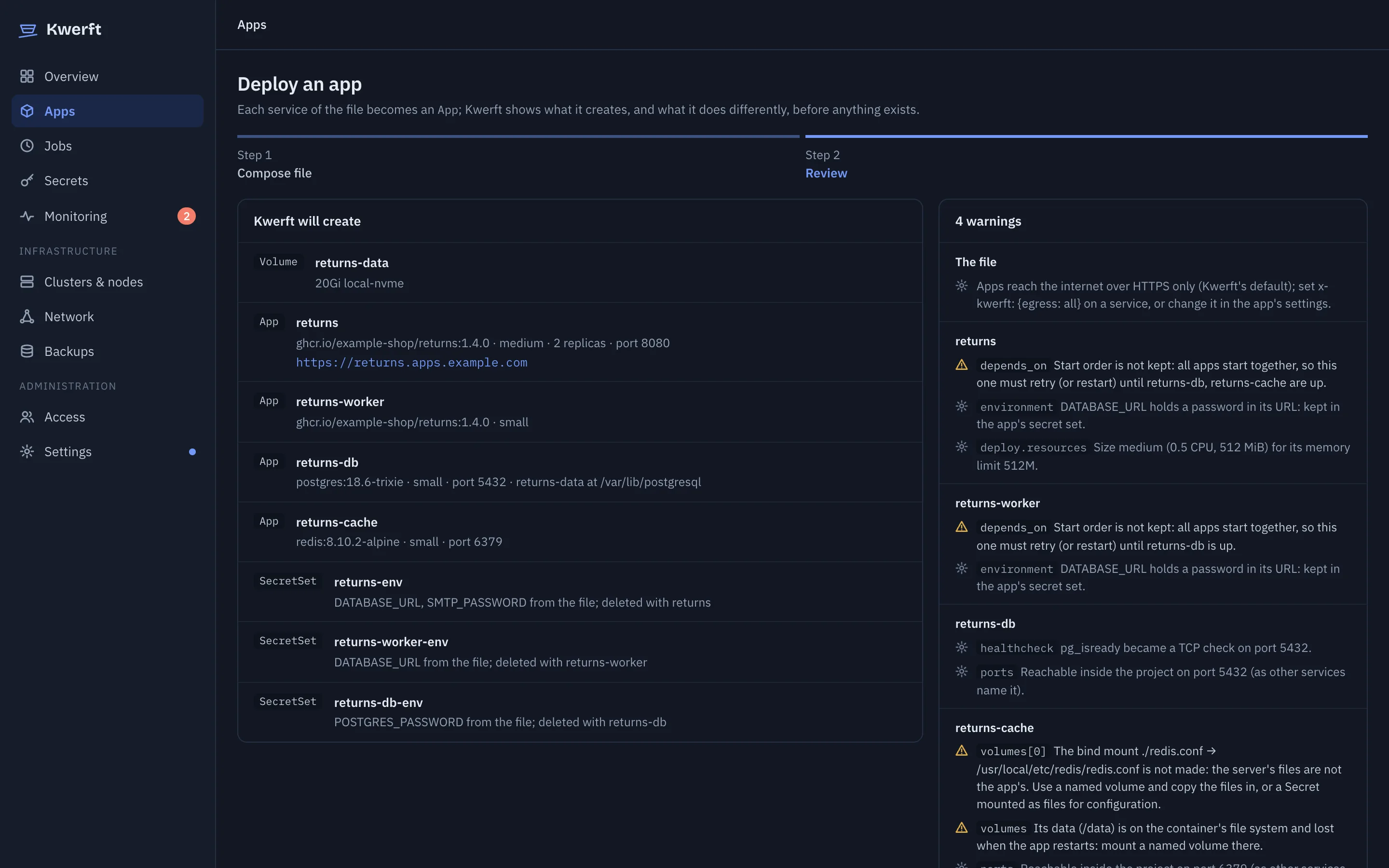
Task: Click the Apps breadcrumb in header
Action: (x=252, y=25)
